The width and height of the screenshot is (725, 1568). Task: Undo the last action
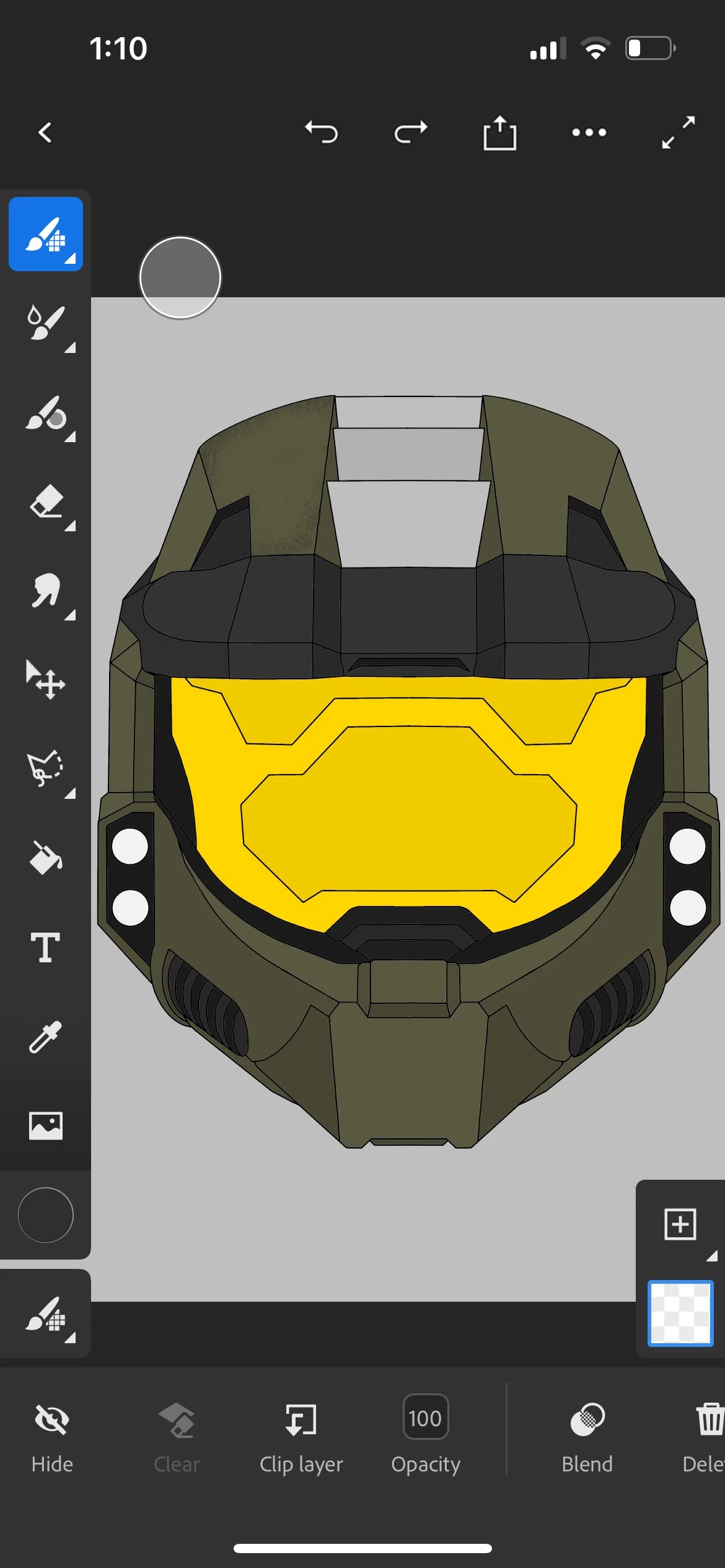[322, 132]
